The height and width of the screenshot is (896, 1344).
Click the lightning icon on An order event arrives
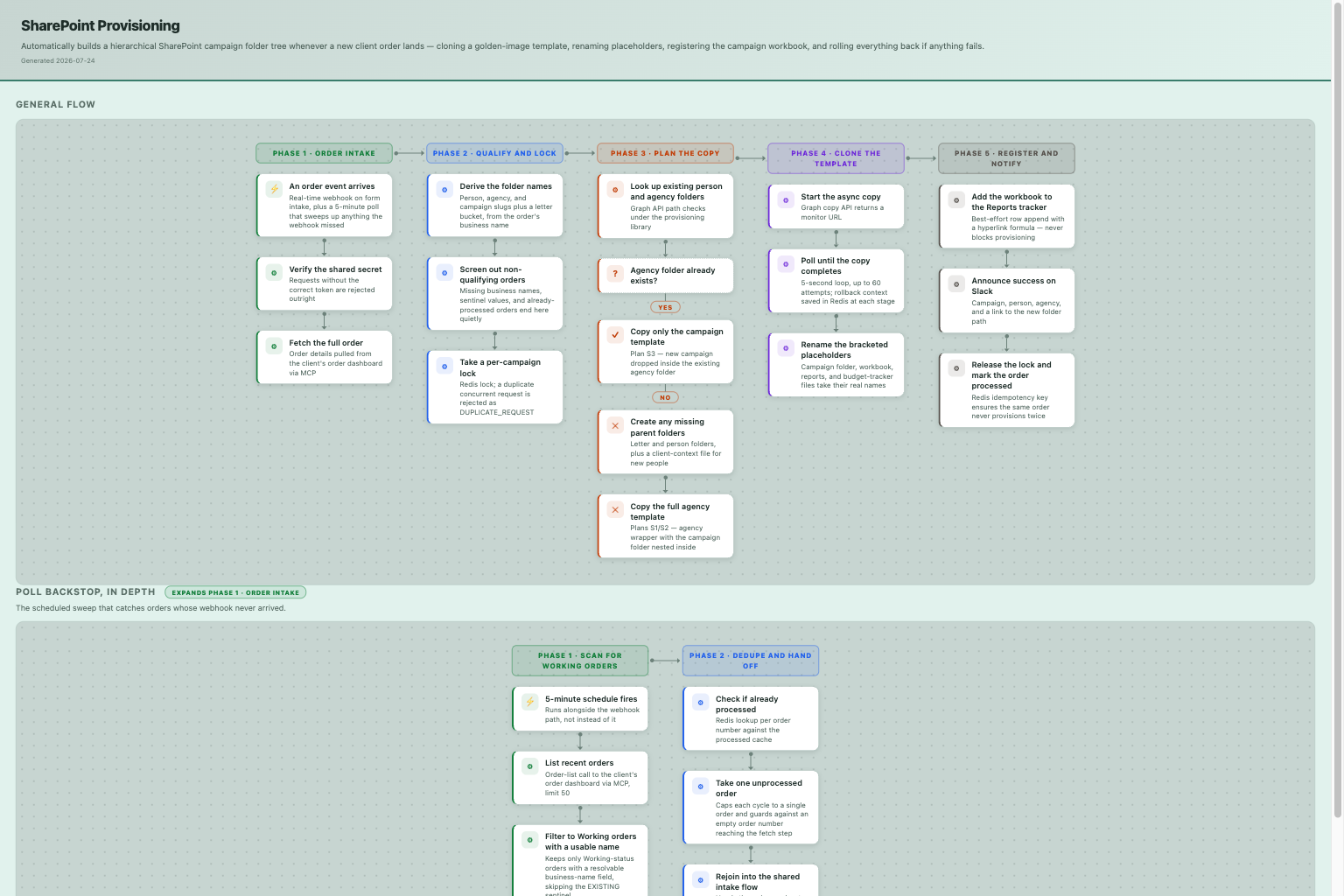point(274,189)
